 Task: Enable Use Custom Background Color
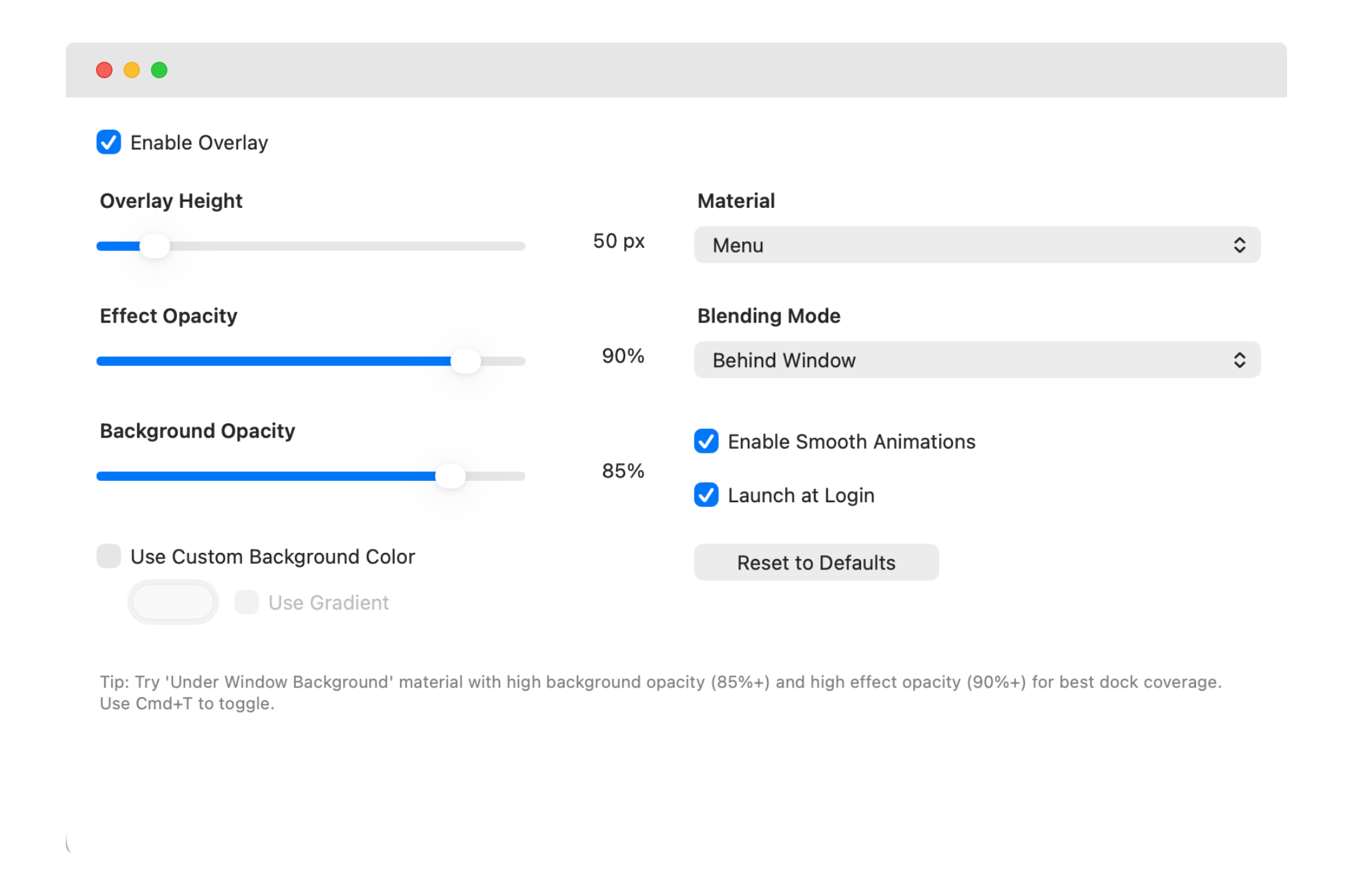pos(109,556)
